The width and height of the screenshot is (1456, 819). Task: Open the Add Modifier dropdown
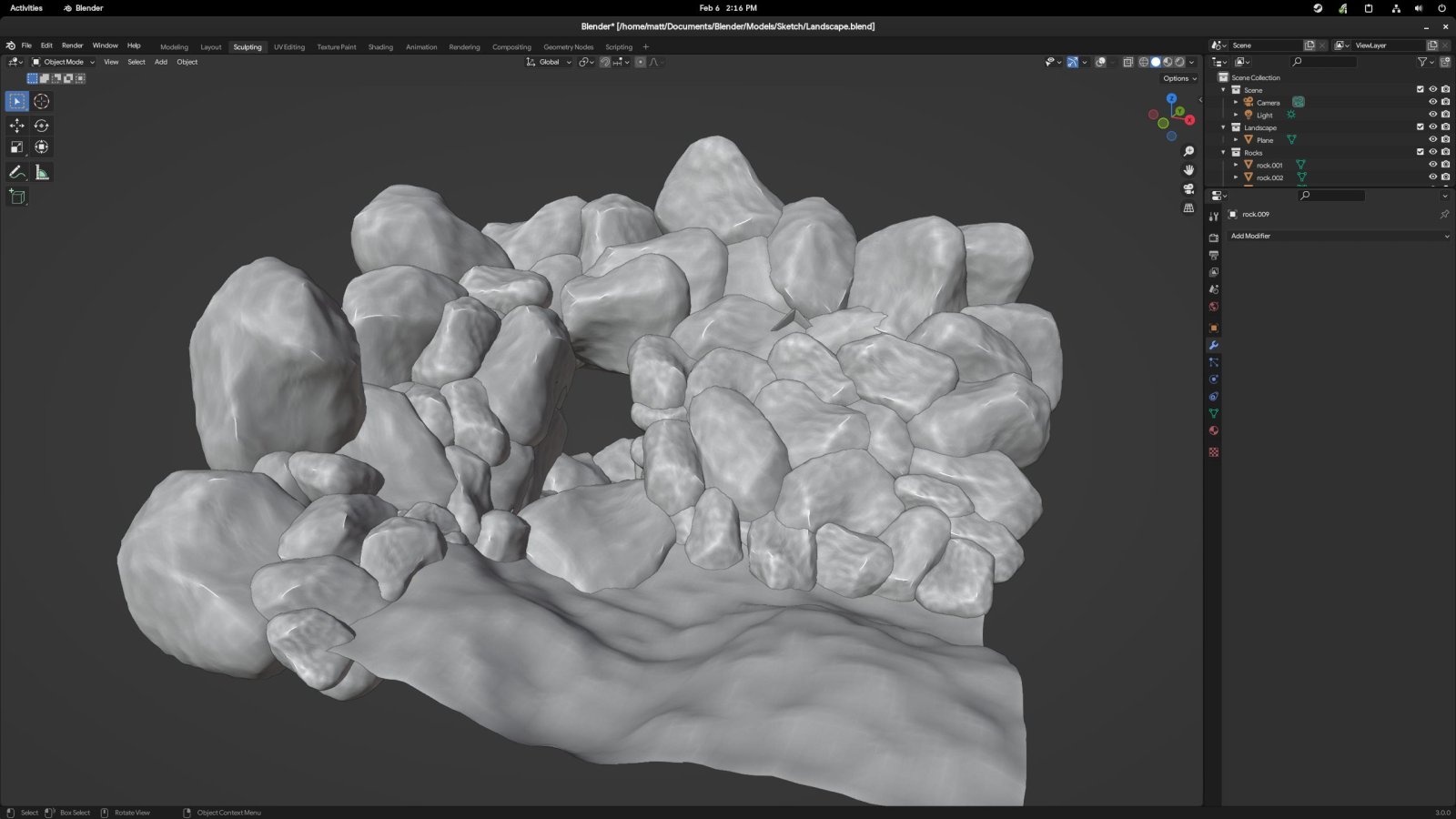point(1339,236)
